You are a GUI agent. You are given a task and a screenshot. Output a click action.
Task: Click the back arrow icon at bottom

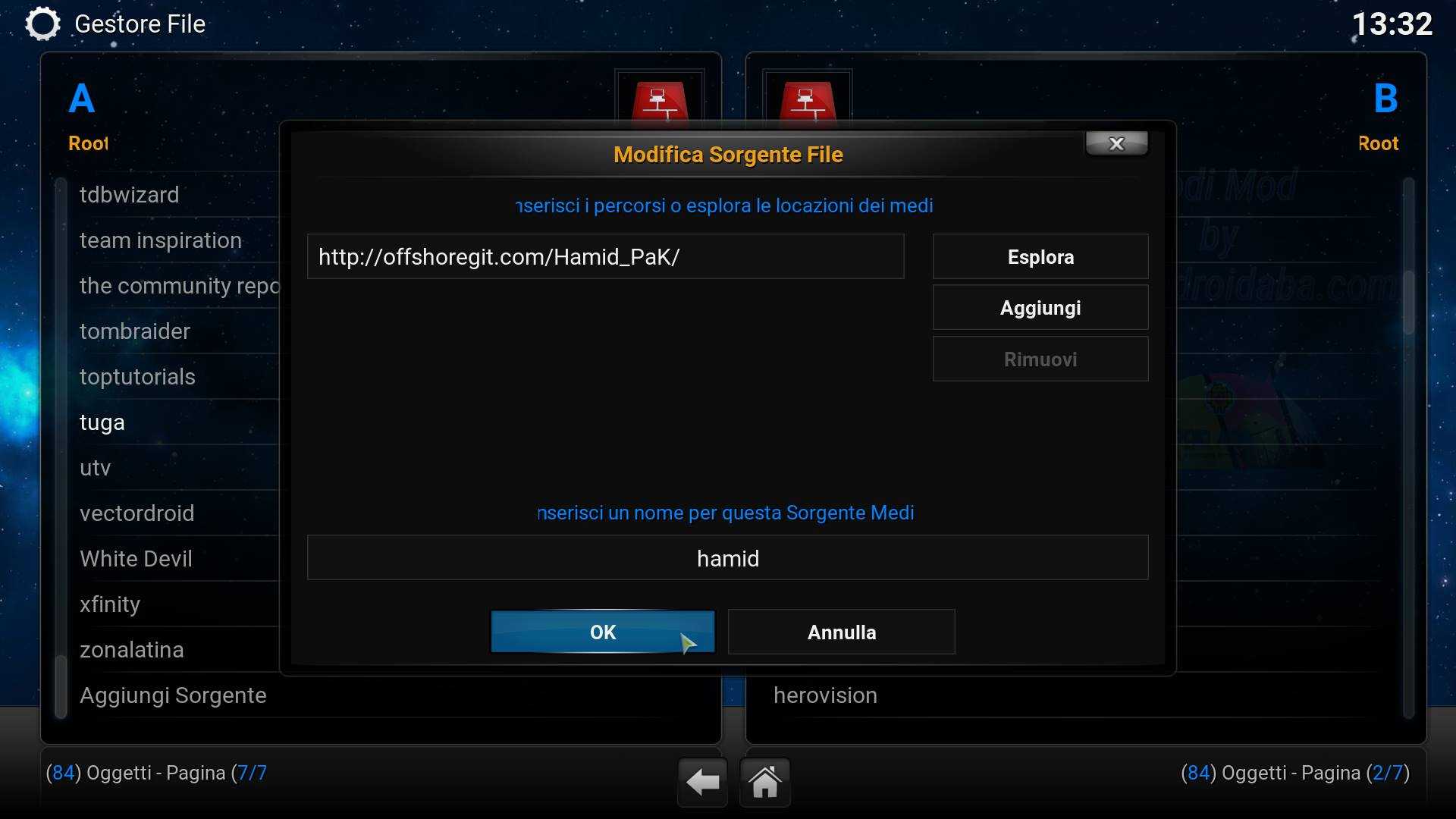(x=702, y=782)
